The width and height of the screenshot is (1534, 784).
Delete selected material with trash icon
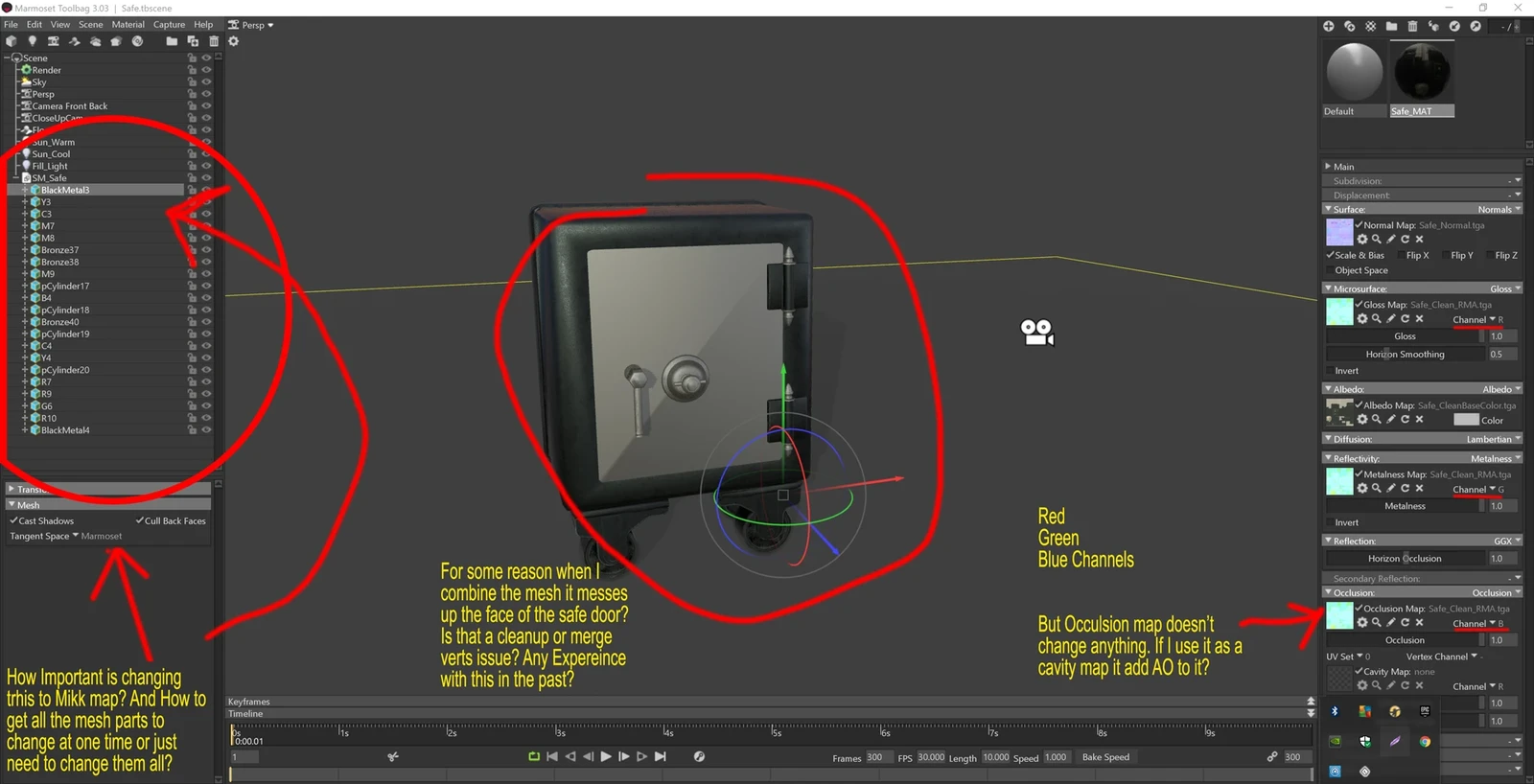tap(1412, 26)
